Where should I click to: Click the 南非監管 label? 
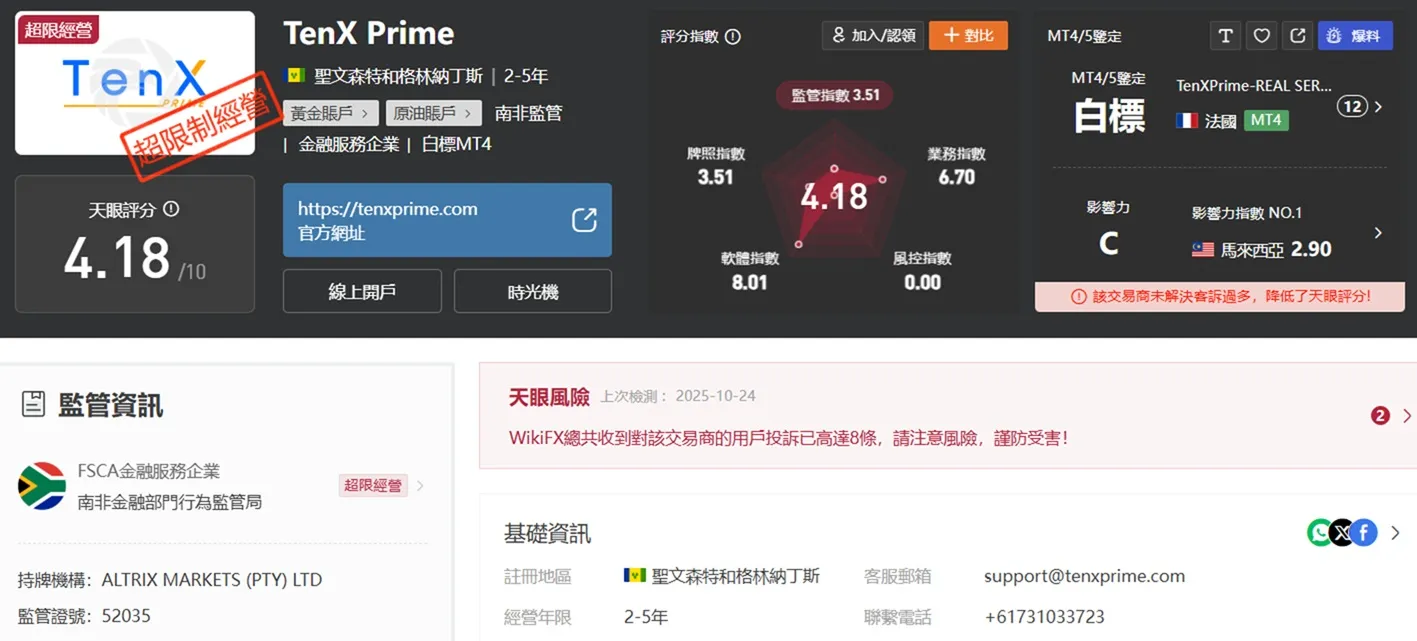[528, 113]
